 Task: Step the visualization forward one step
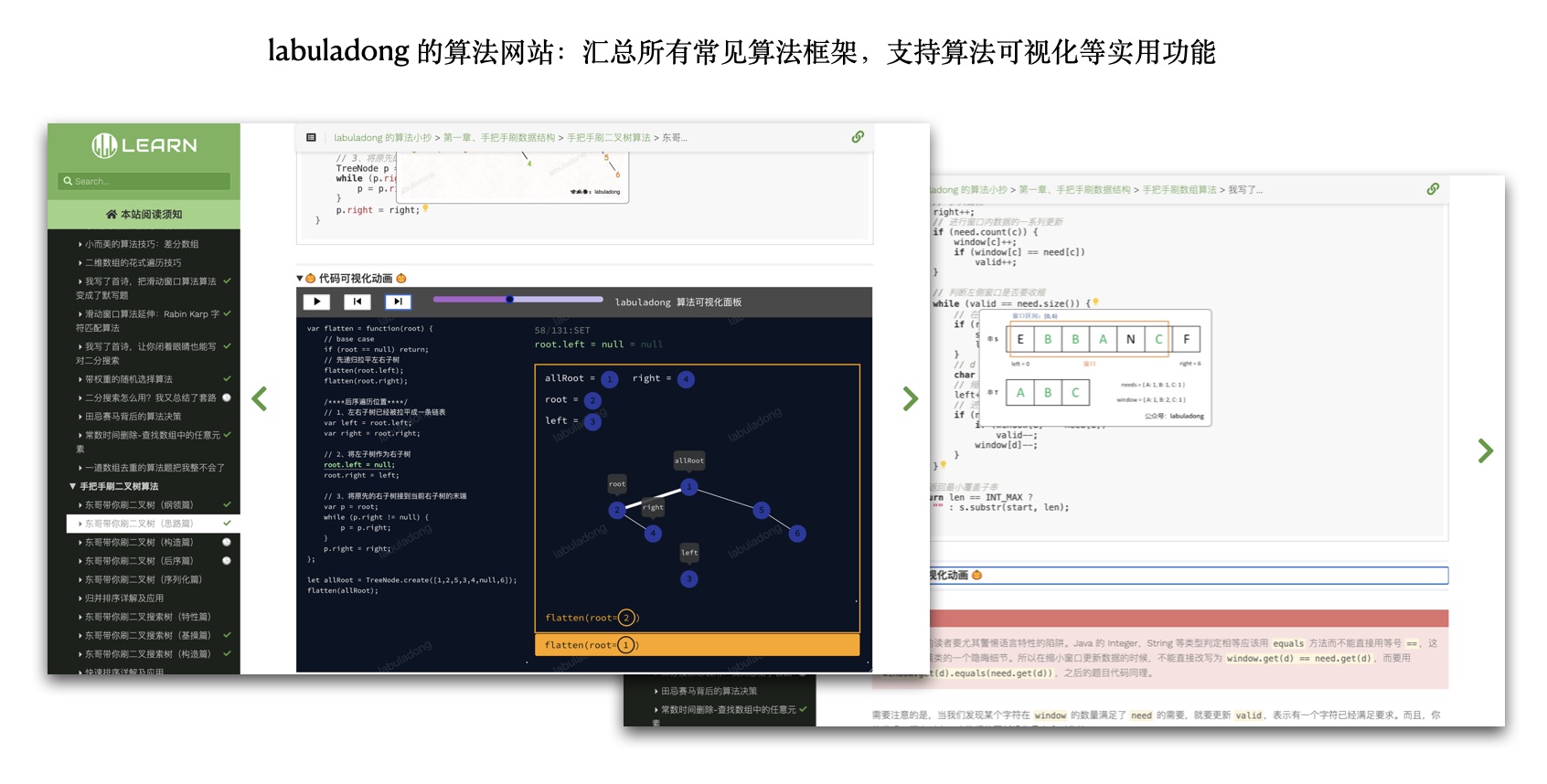click(x=398, y=302)
